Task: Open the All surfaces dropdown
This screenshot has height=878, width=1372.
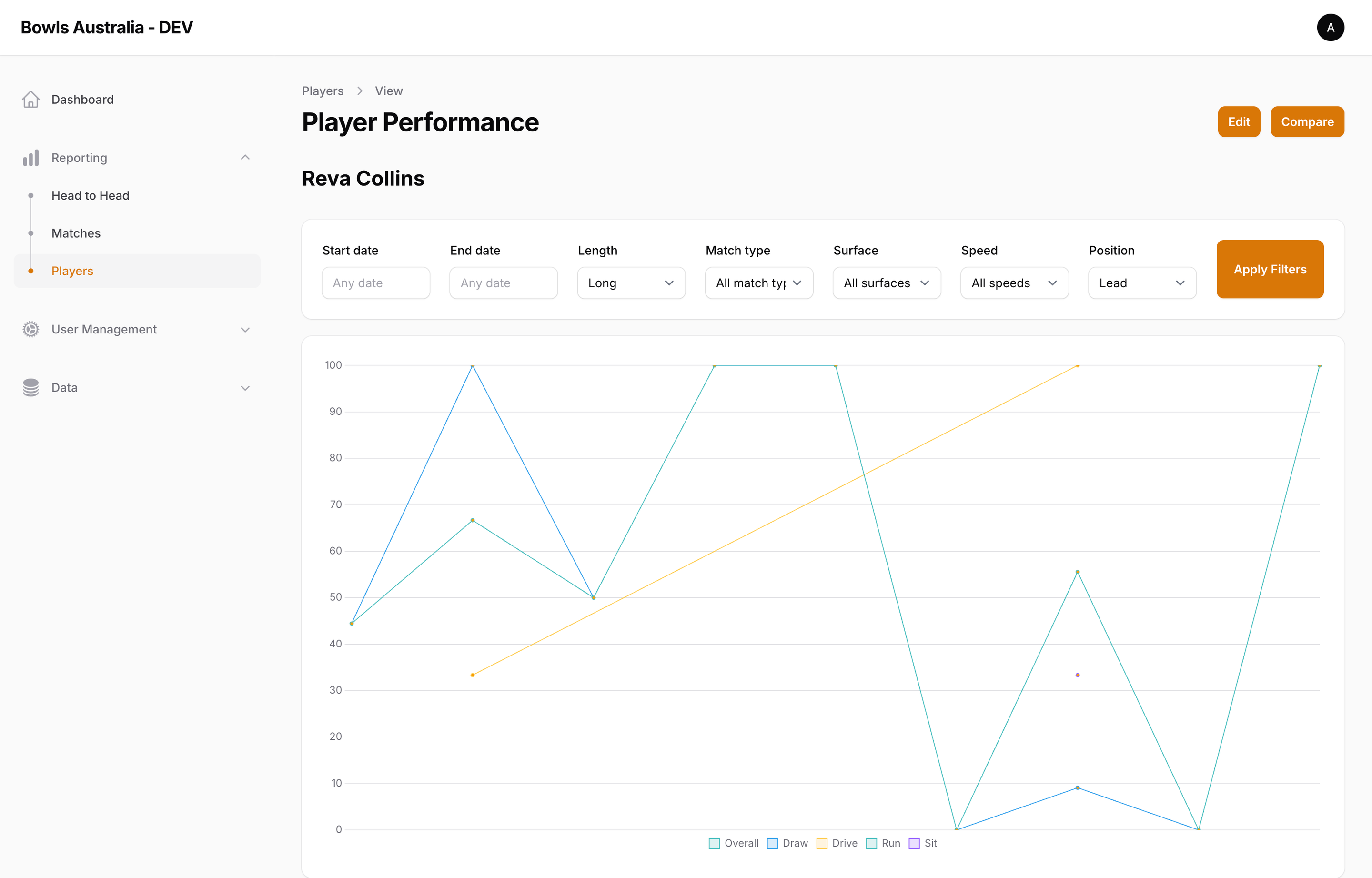Action: [x=886, y=283]
